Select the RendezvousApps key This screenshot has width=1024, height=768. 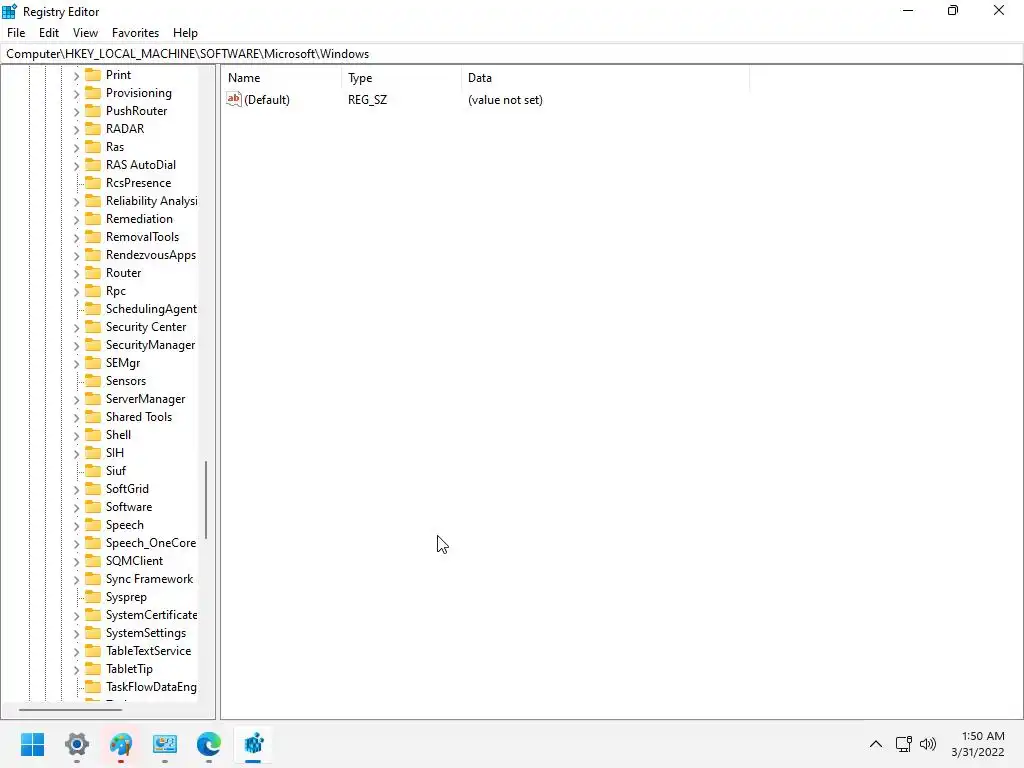coord(151,255)
